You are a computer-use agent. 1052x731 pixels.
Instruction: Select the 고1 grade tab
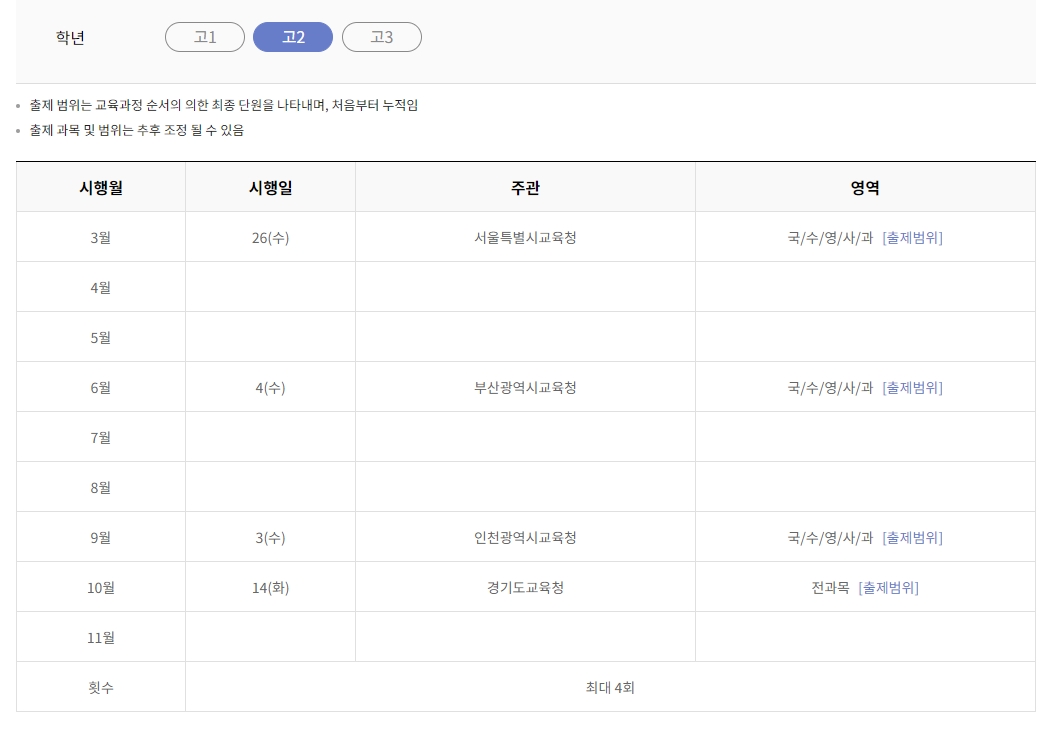tap(204, 37)
